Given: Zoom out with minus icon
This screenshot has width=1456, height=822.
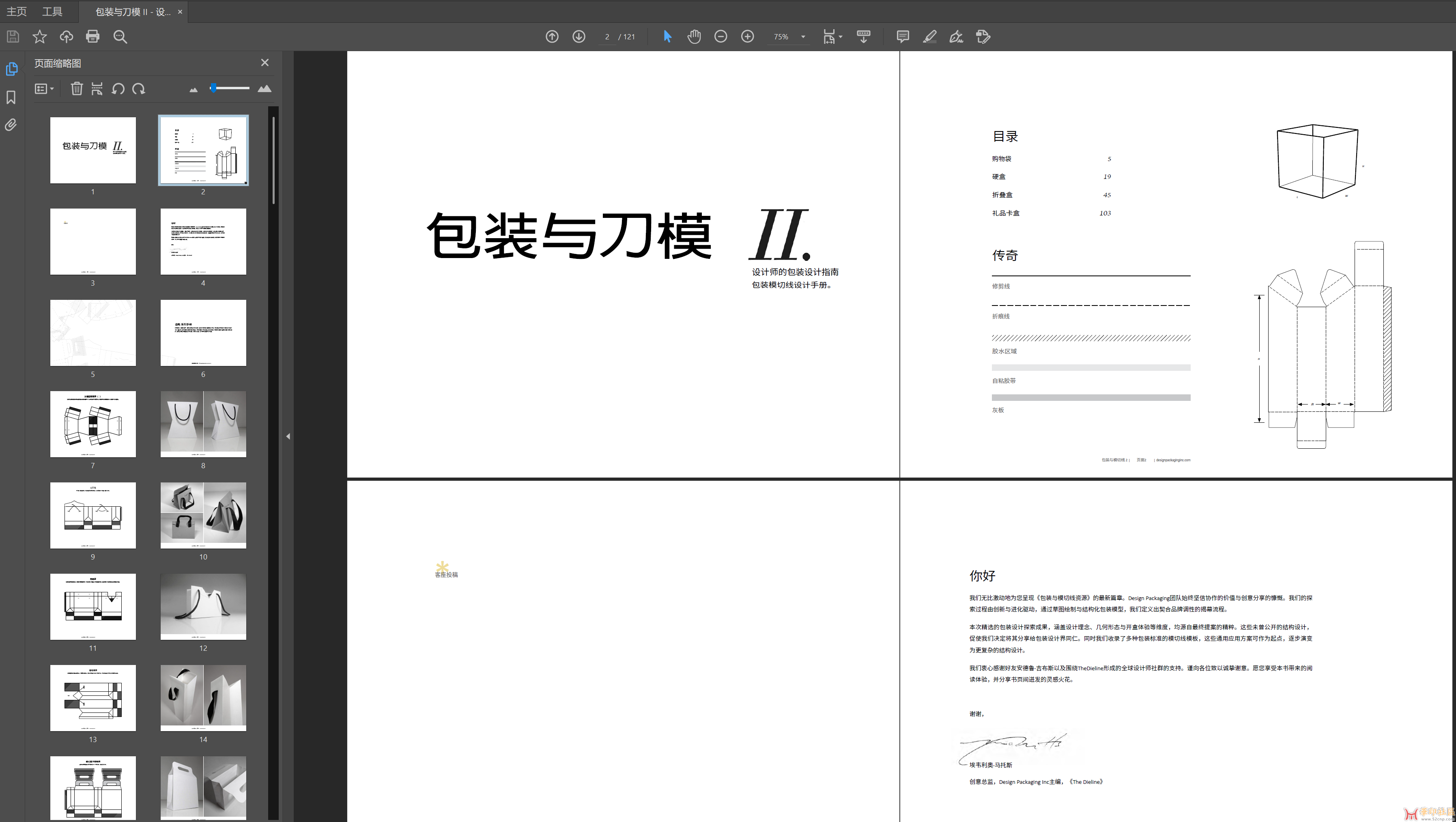Looking at the screenshot, I should pyautogui.click(x=720, y=37).
